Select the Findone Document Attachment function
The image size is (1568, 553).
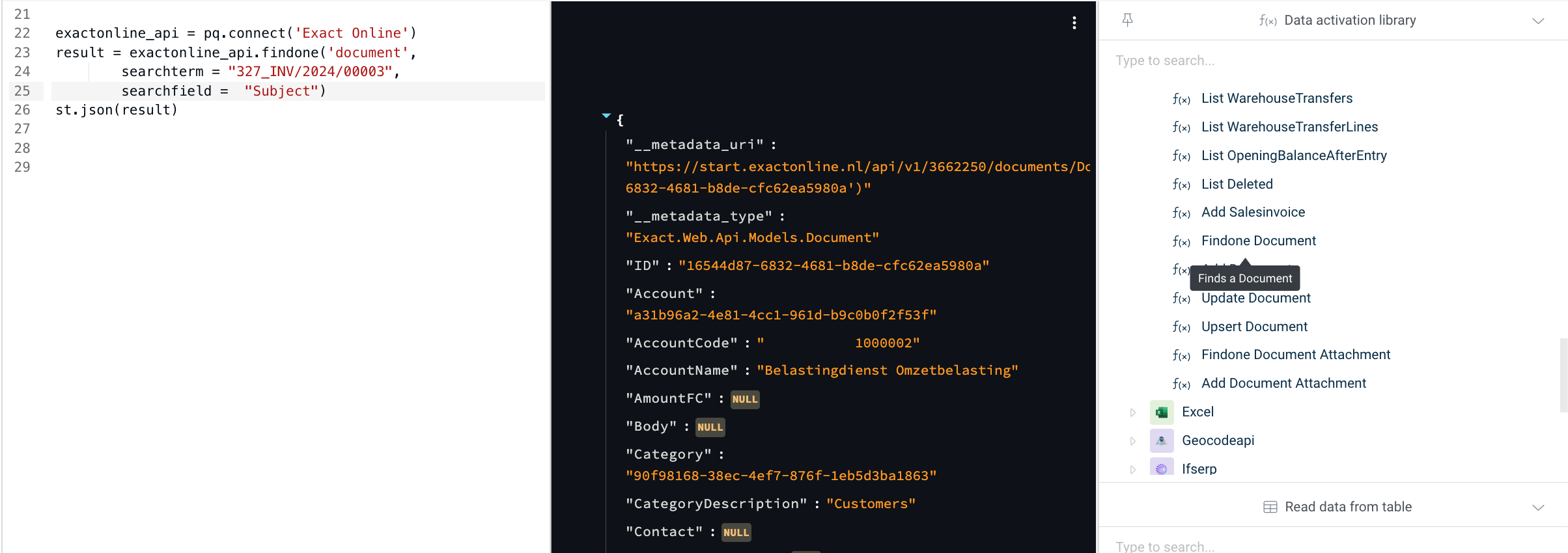[x=1295, y=355]
